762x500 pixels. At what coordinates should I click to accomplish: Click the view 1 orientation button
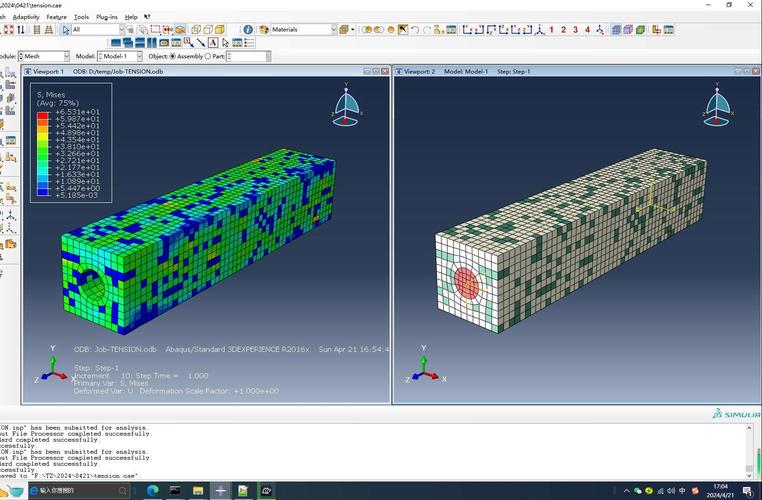pyautogui.click(x=551, y=30)
